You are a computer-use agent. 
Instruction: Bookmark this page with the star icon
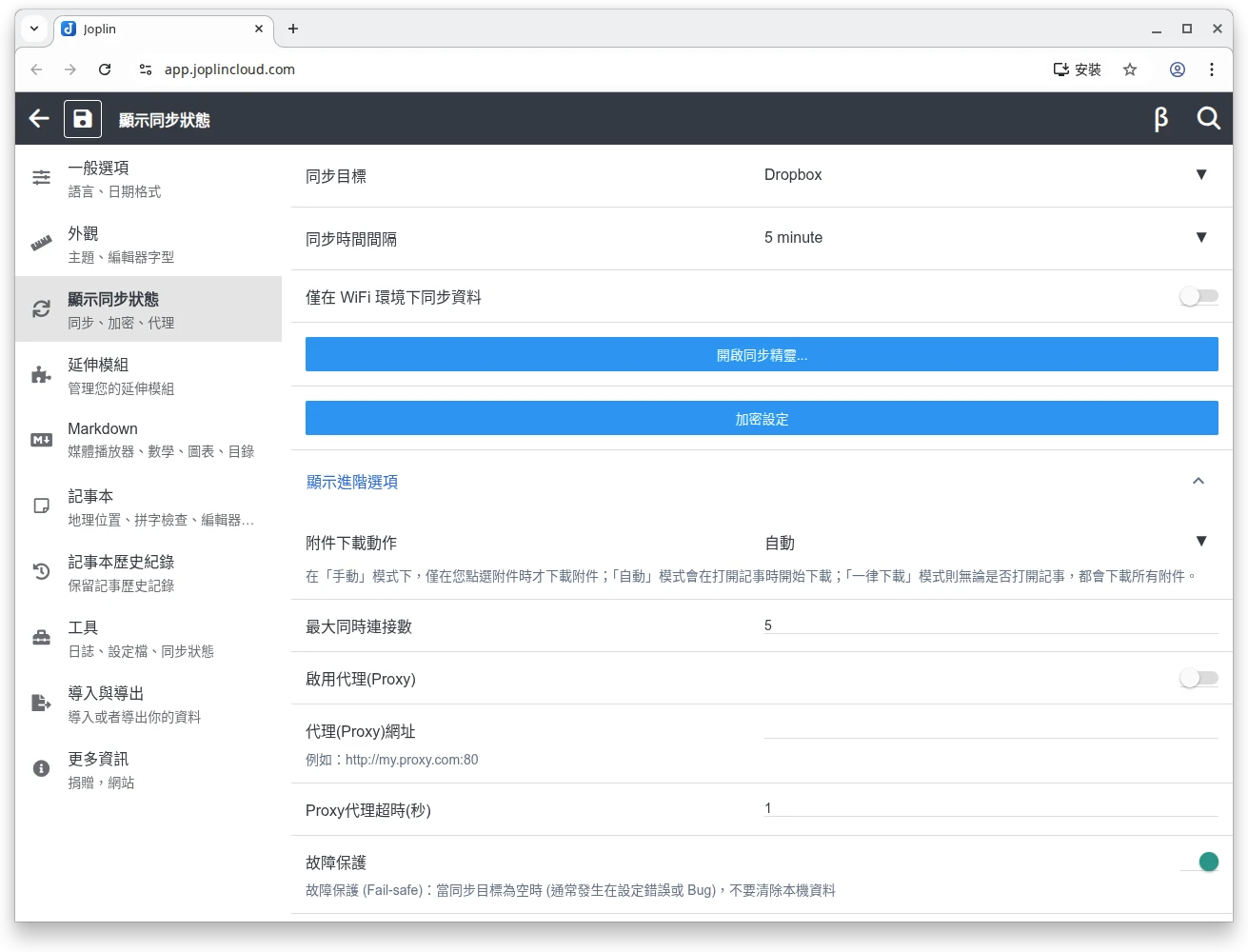1130,69
